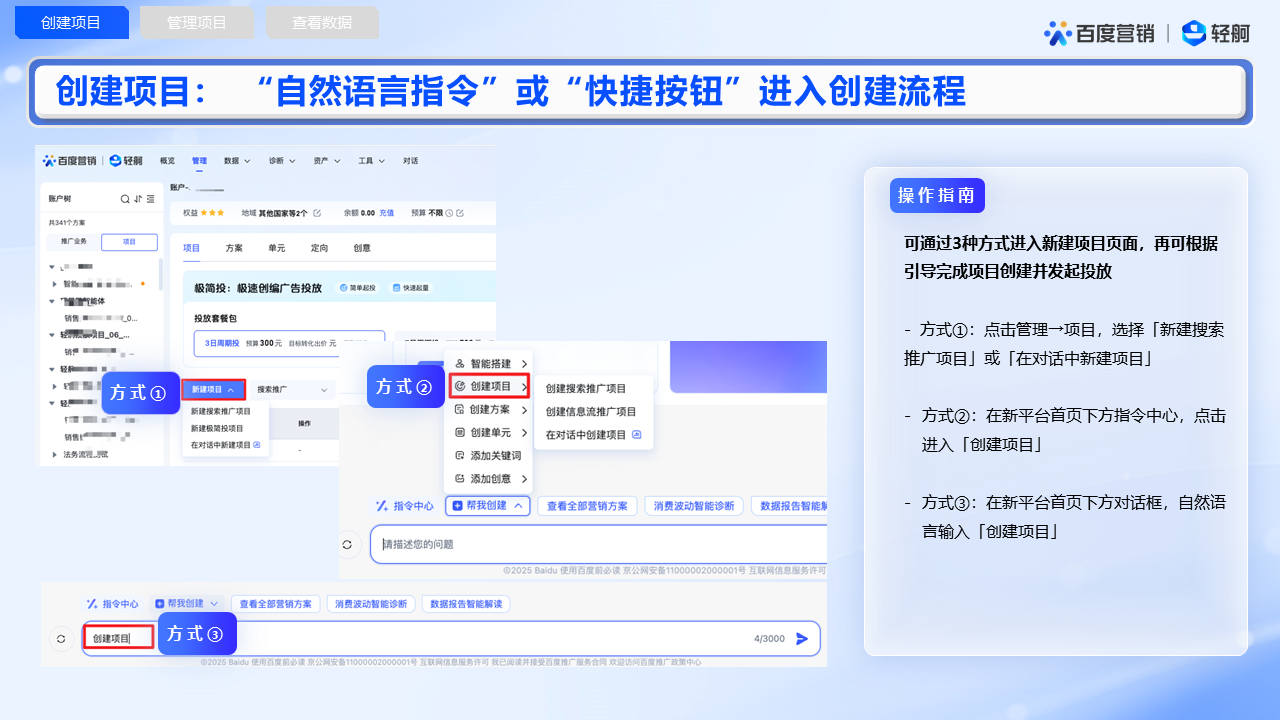Expand the 帮我创建 dropdown with down chevron
This screenshot has width=1280, height=720.
point(188,604)
